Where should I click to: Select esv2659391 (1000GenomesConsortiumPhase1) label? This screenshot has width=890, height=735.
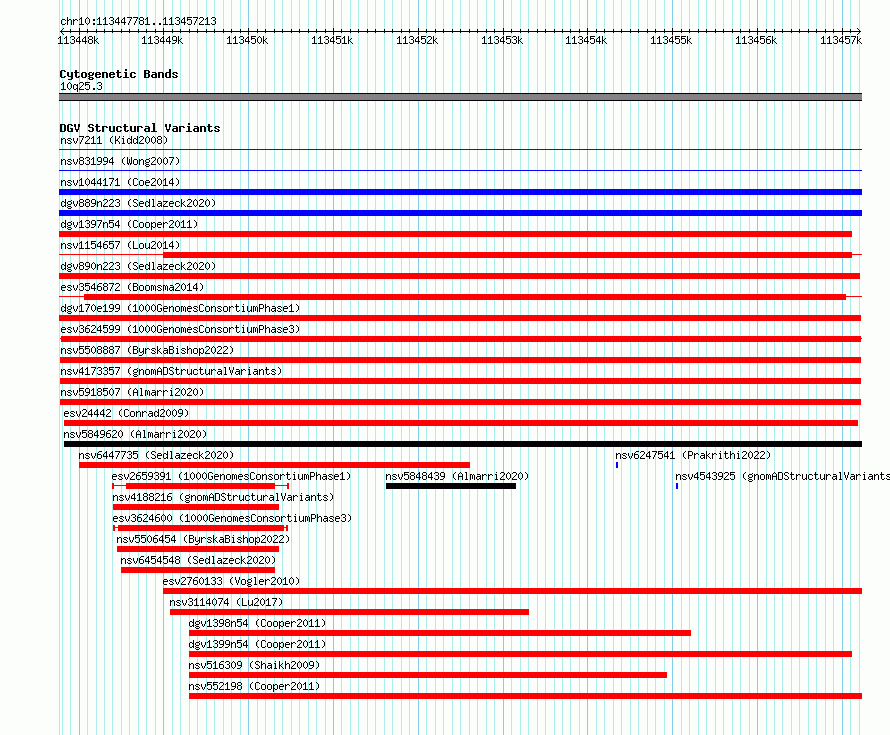pyautogui.click(x=231, y=476)
